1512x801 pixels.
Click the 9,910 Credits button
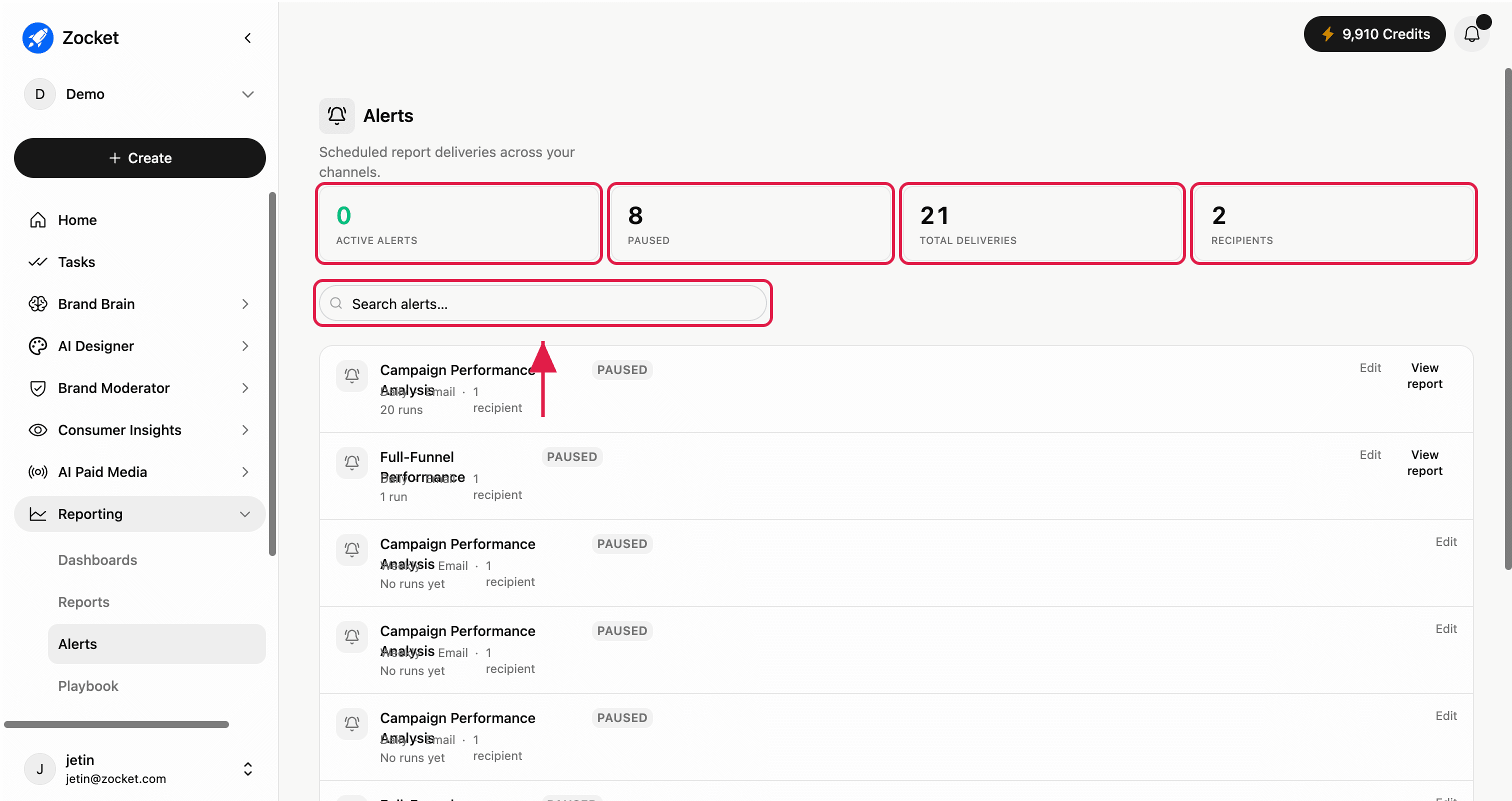click(x=1374, y=34)
